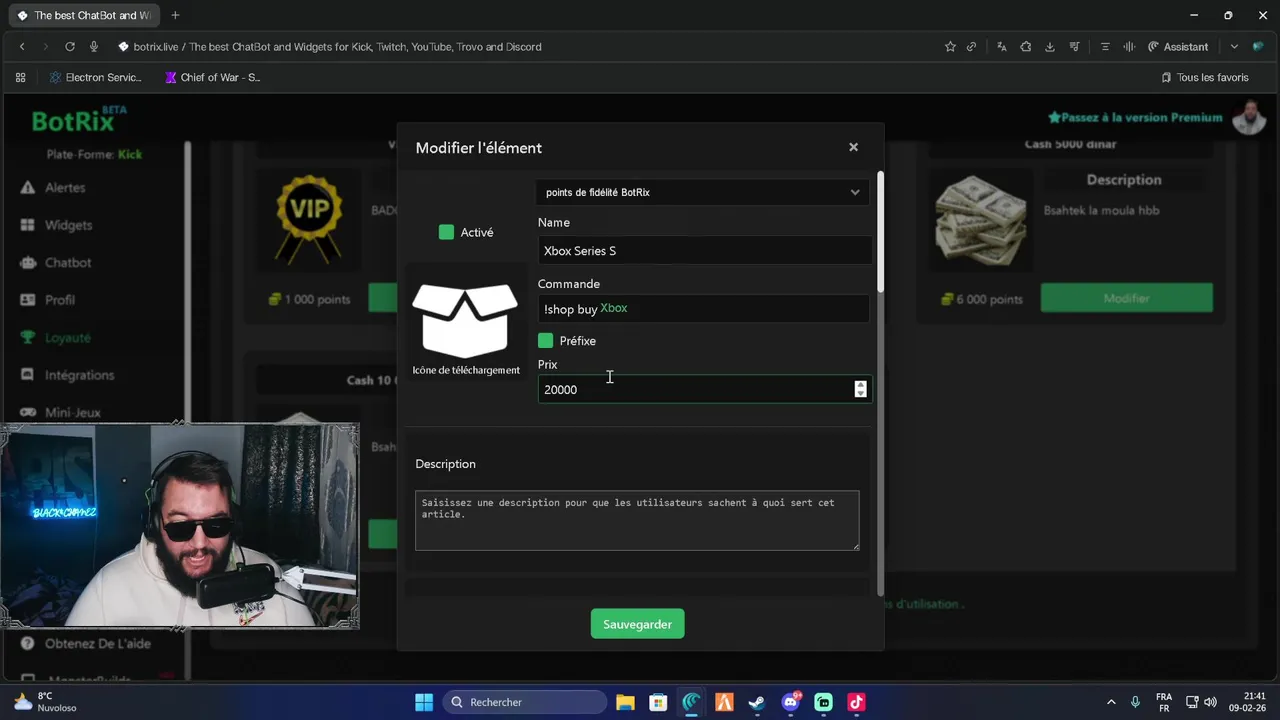Open File Explorer from taskbar
The height and width of the screenshot is (720, 1280).
click(625, 702)
